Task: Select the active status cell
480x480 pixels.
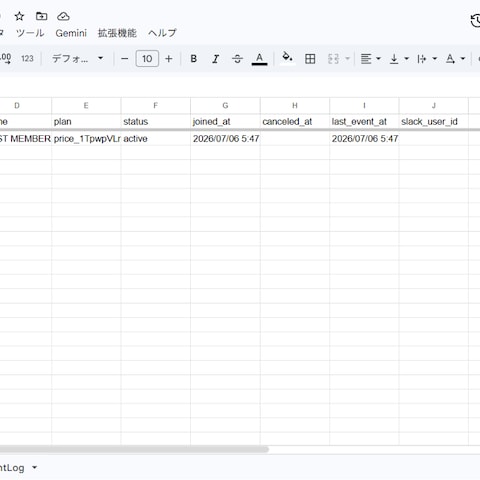Action: (x=156, y=138)
